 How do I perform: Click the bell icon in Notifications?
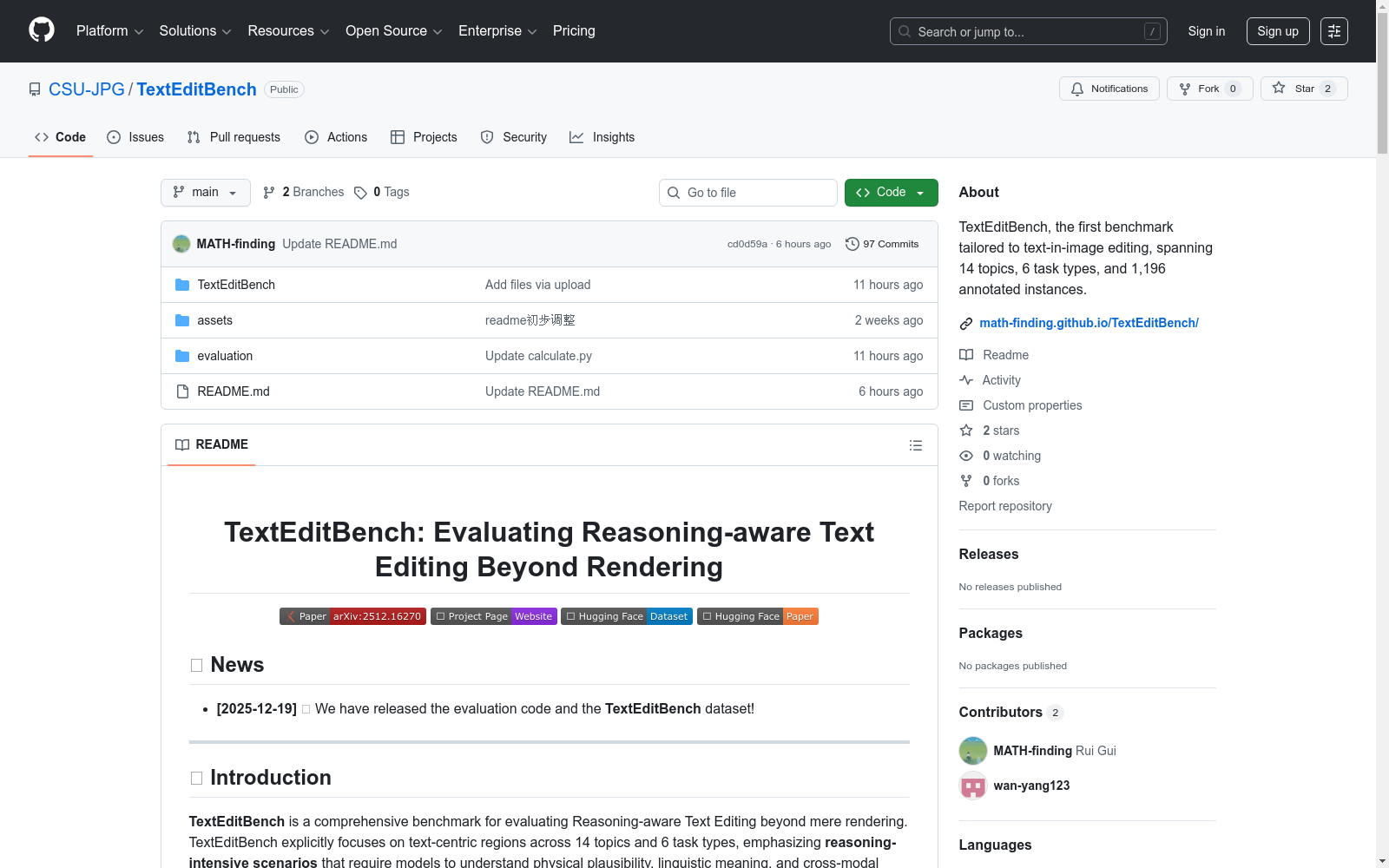(1077, 89)
